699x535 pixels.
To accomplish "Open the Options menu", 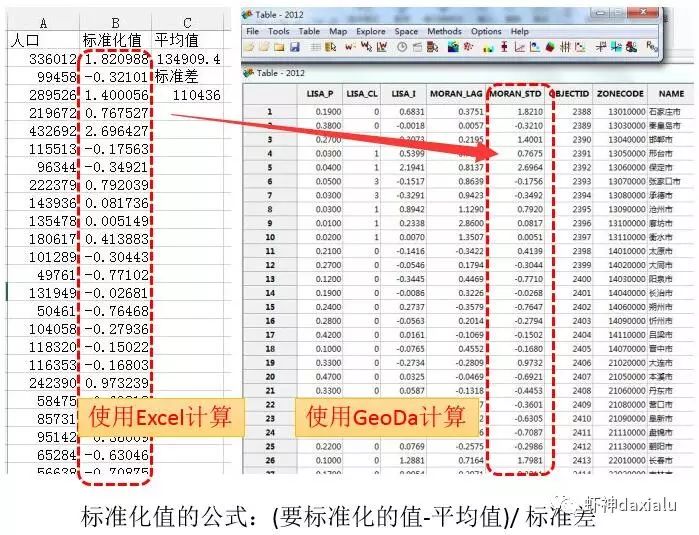I will [486, 31].
